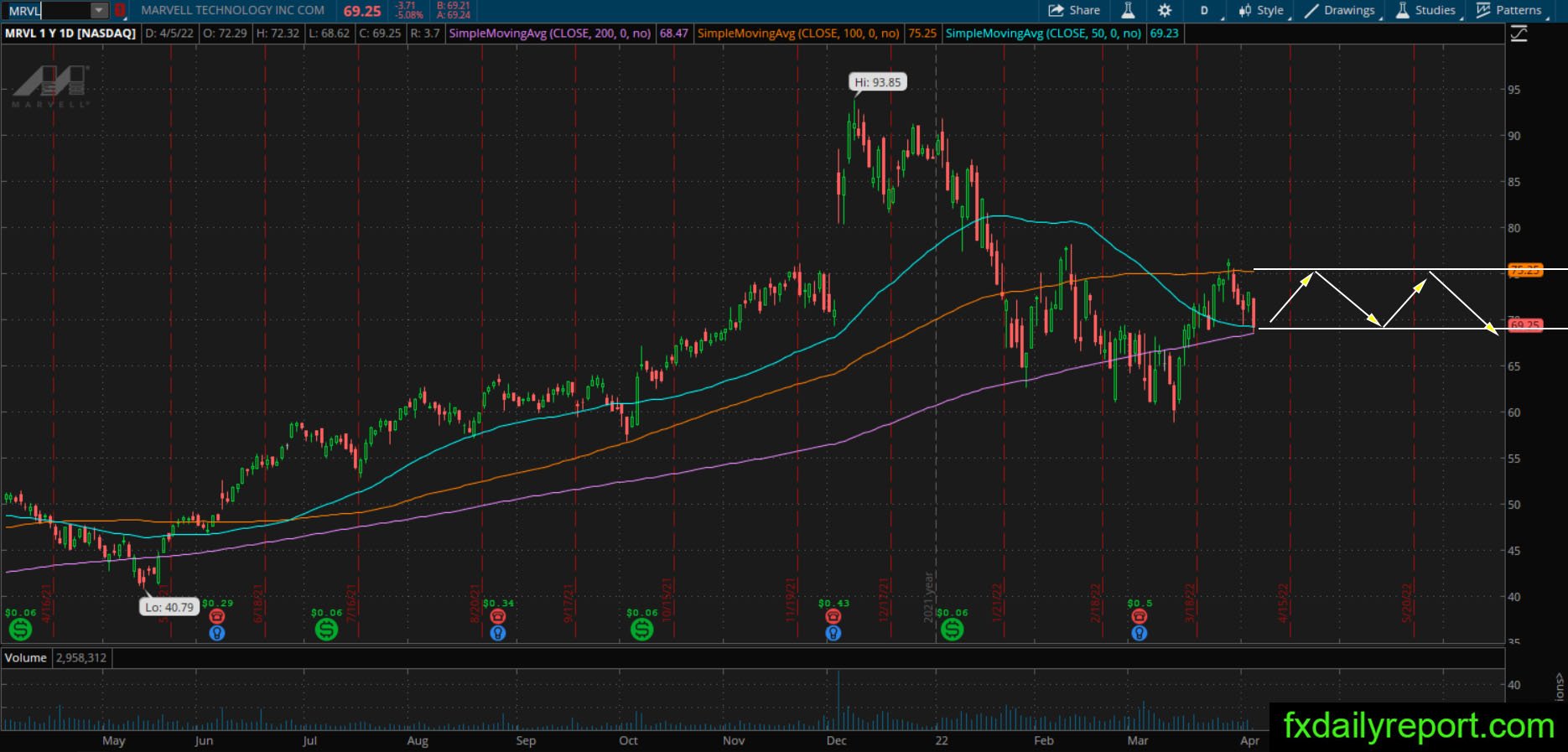This screenshot has width=1568, height=752.
Task: Open chart settings with the gear icon
Action: click(1165, 10)
